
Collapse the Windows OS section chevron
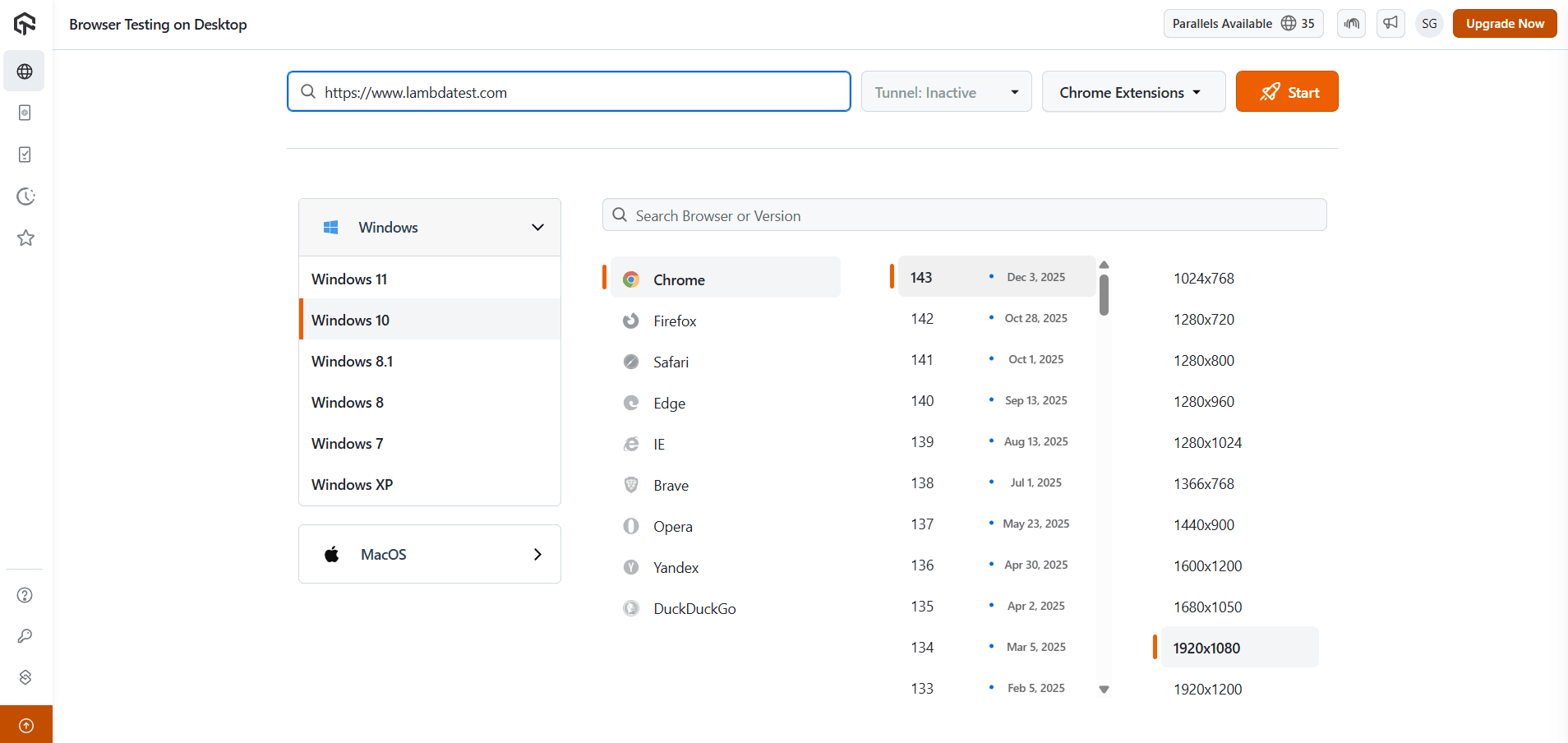click(x=537, y=227)
